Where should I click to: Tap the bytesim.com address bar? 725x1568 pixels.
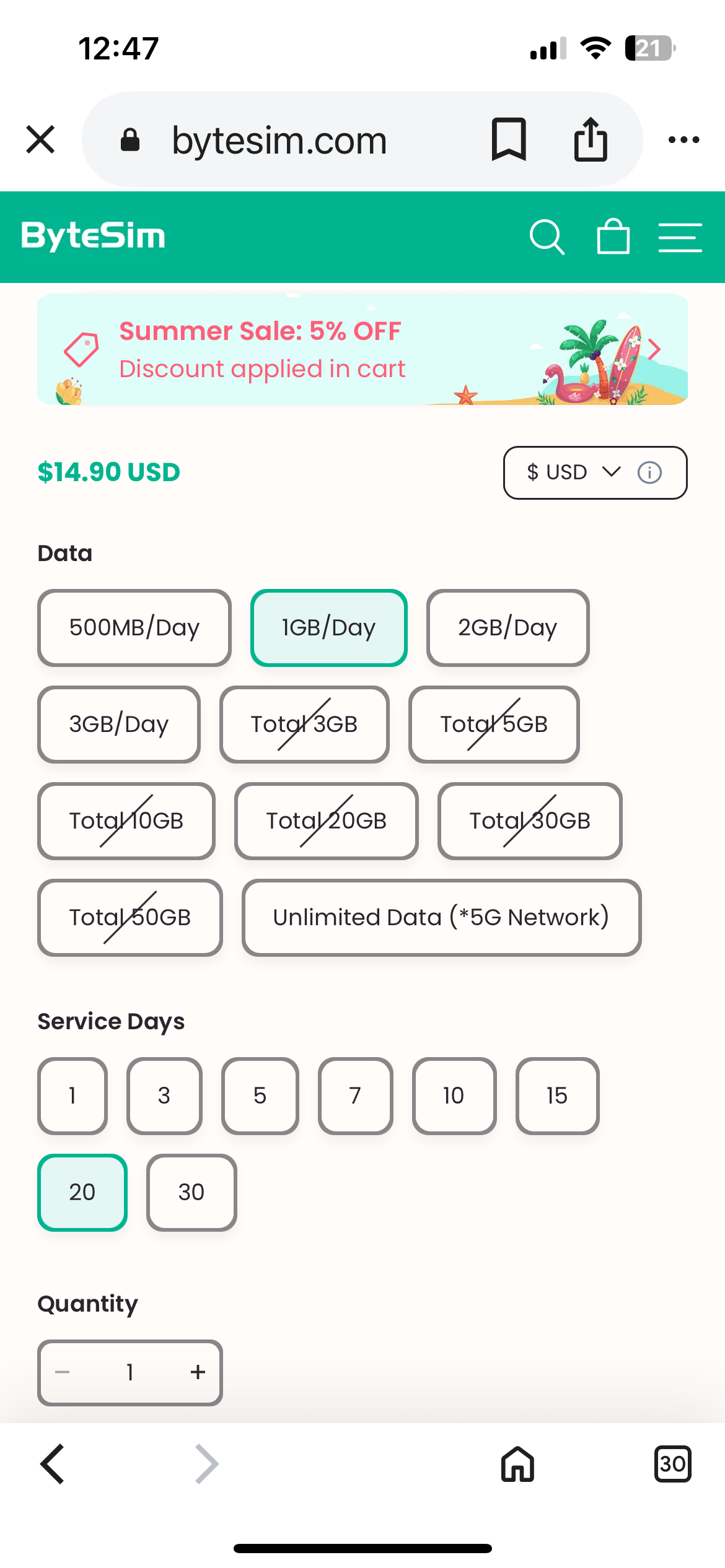[279, 141]
